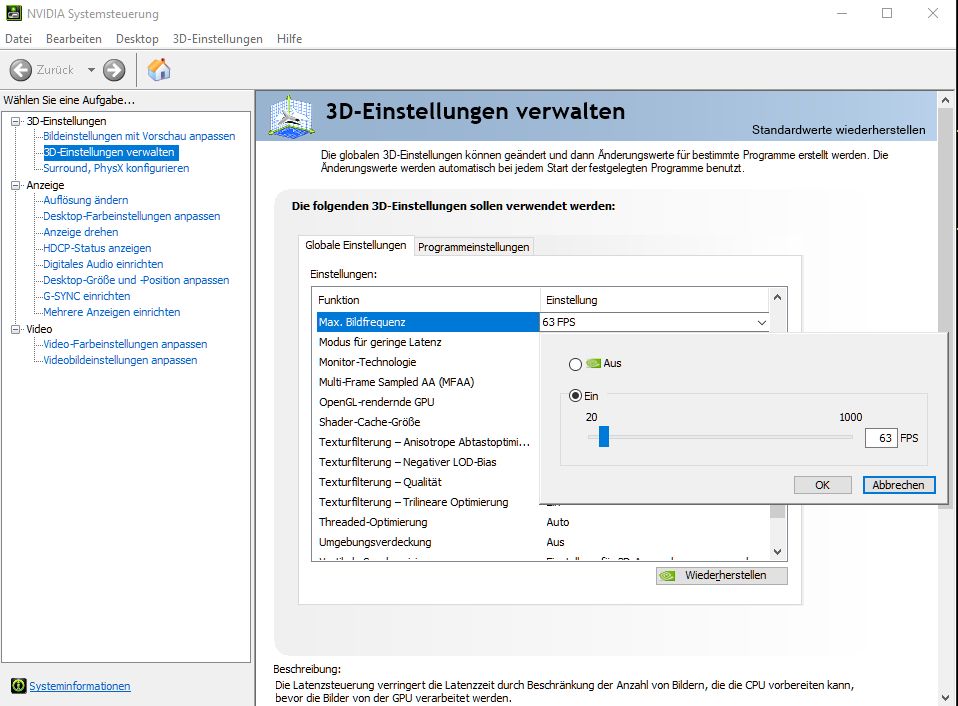
Task: Open HDCP-Status anzeigen
Action: point(97,248)
